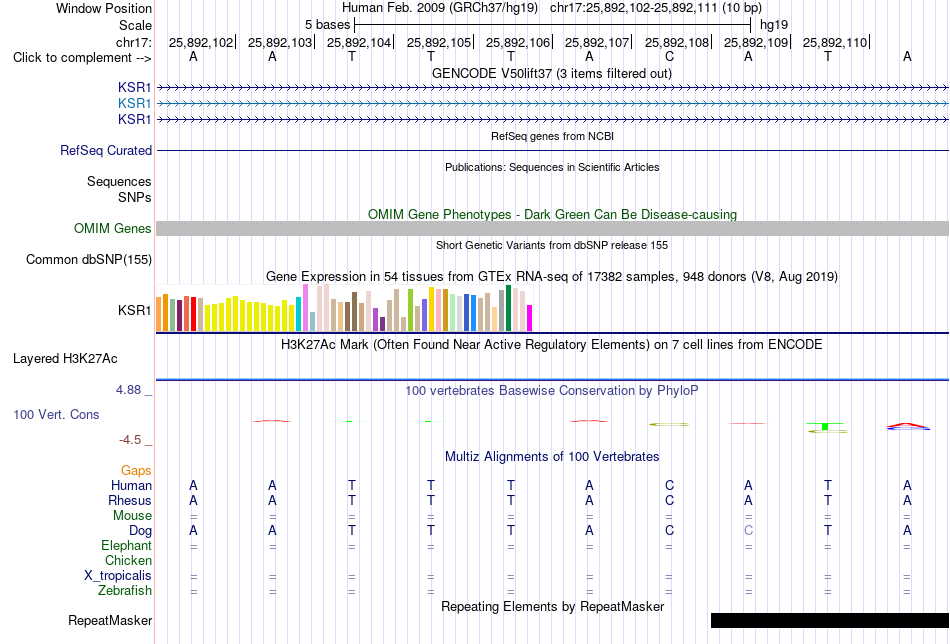Click the Window Position label
The image size is (950, 644).
(104, 8)
